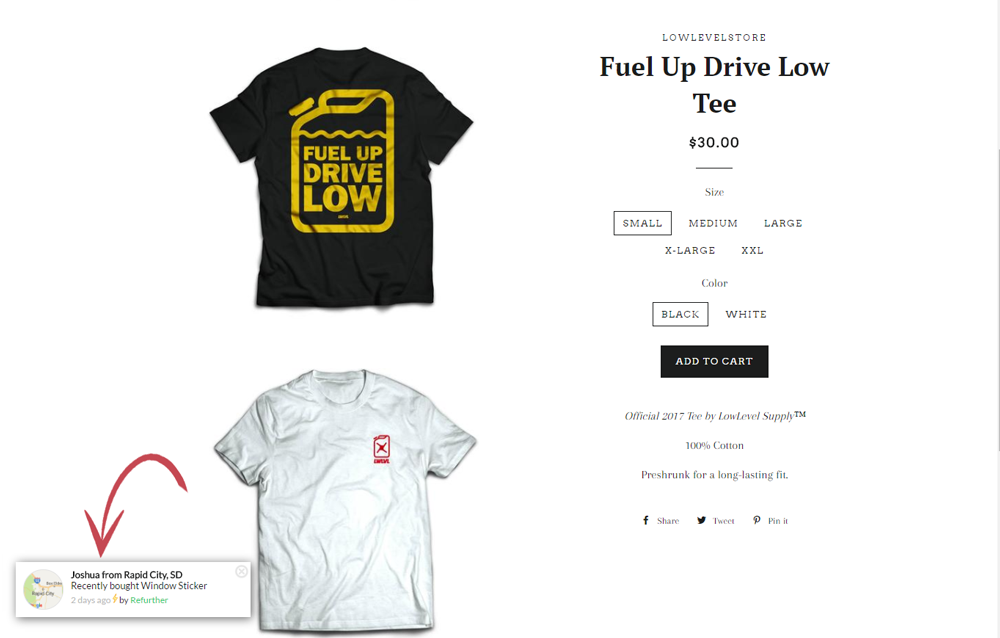The height and width of the screenshot is (638, 1000).
Task: Choose the X-Large size option
Action: point(690,251)
